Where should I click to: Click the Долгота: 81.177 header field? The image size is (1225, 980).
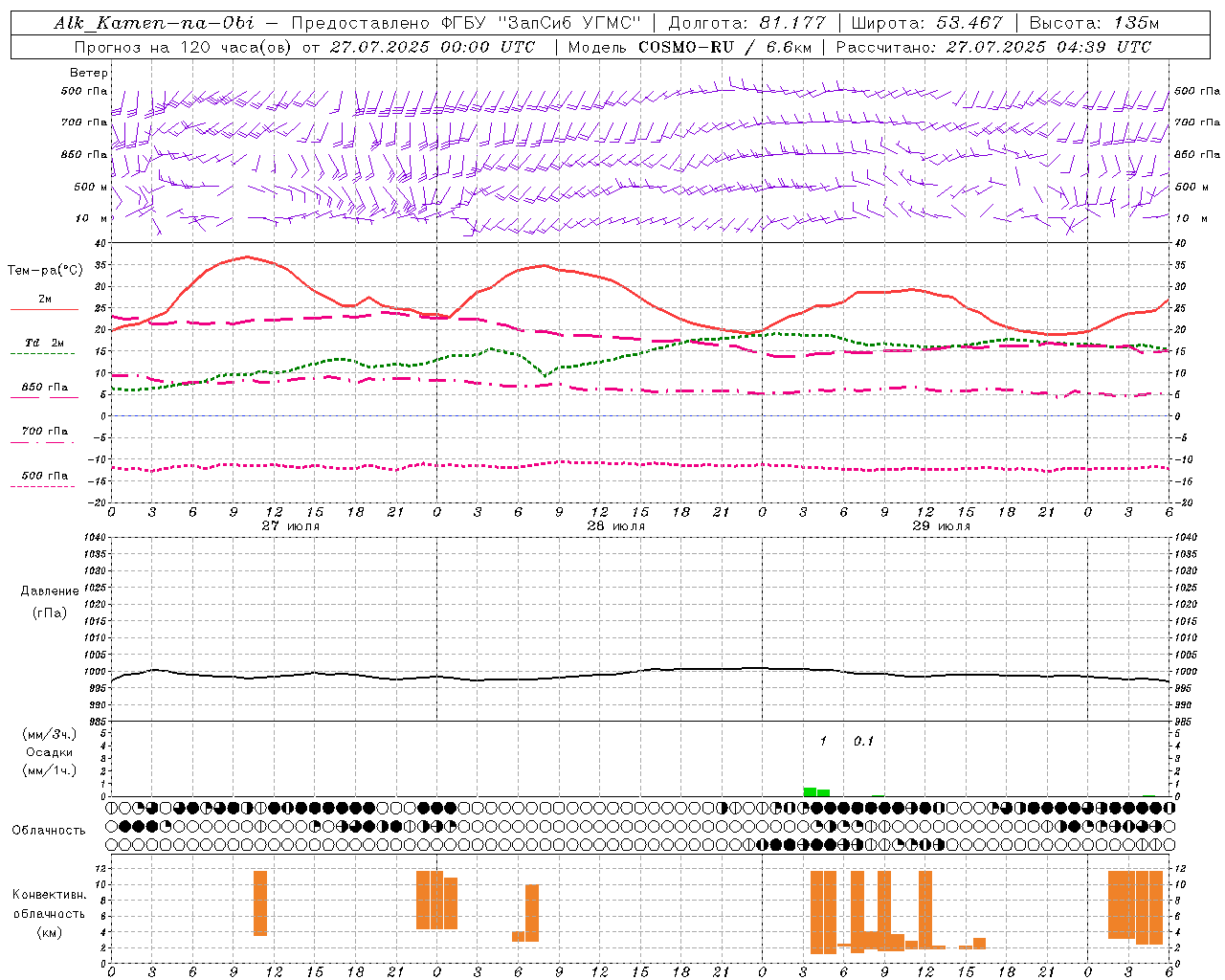pos(746,23)
